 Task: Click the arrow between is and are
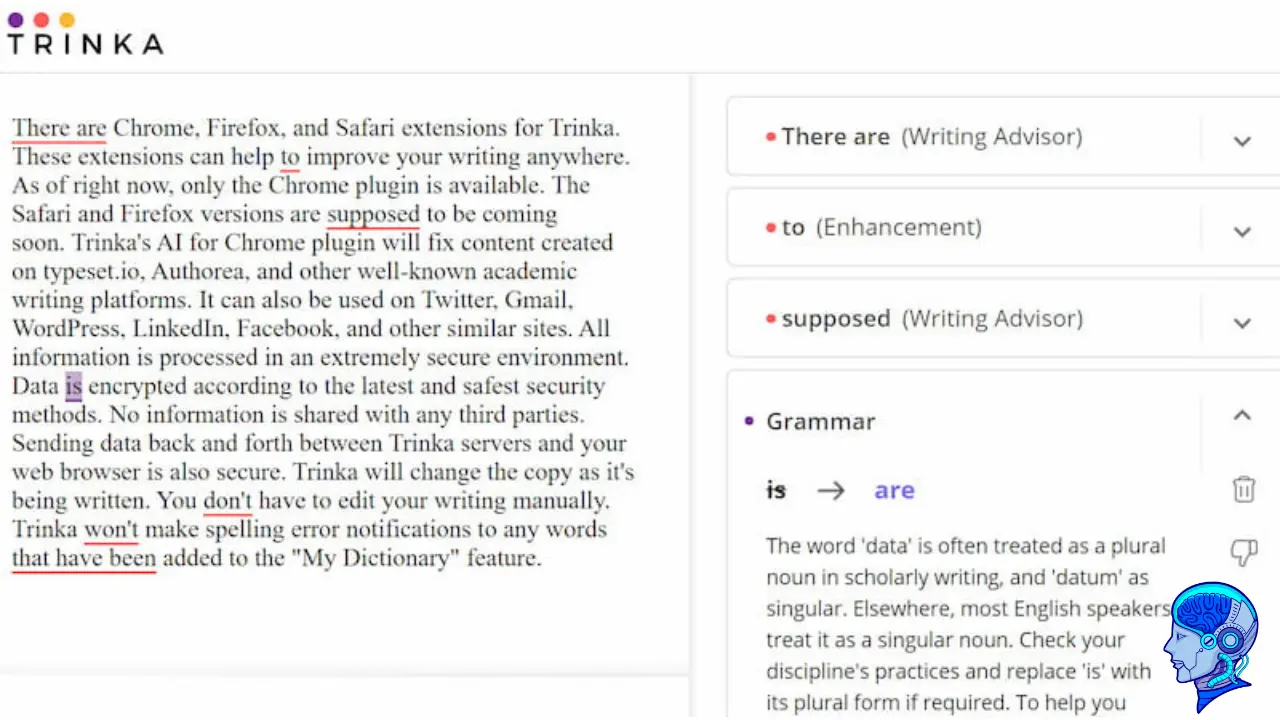(x=830, y=490)
